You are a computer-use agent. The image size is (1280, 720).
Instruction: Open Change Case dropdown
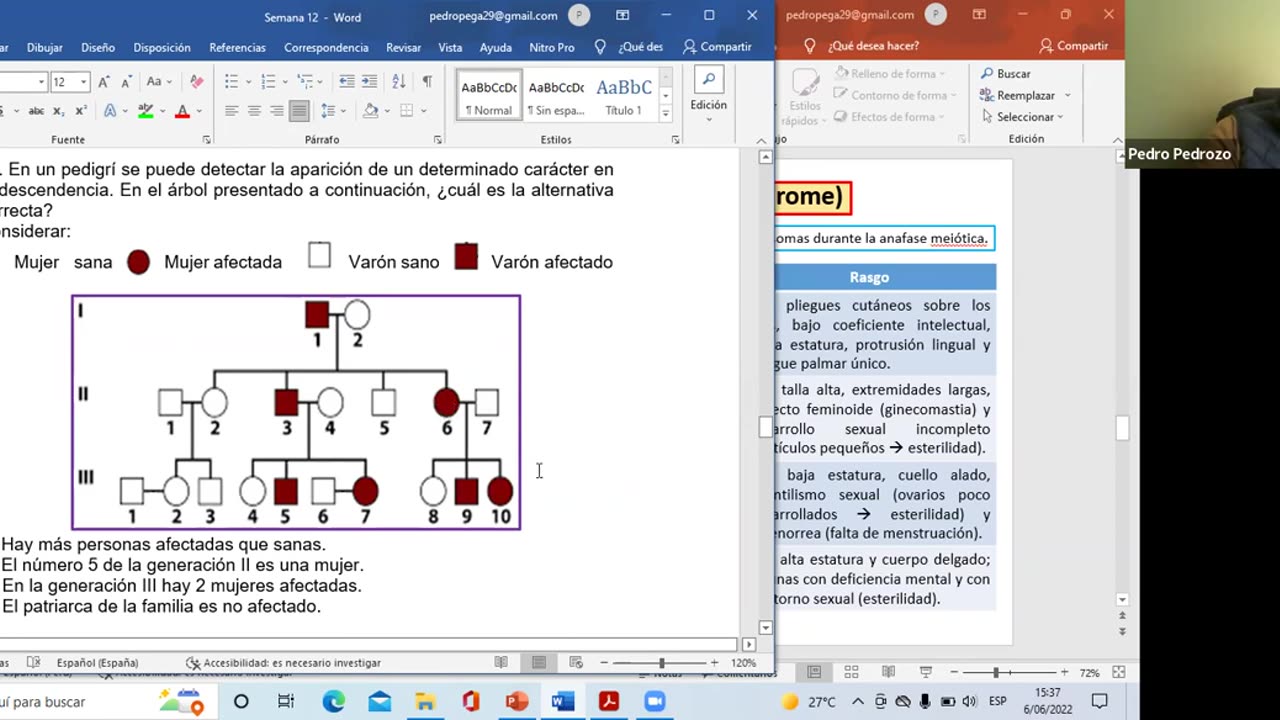click(159, 82)
